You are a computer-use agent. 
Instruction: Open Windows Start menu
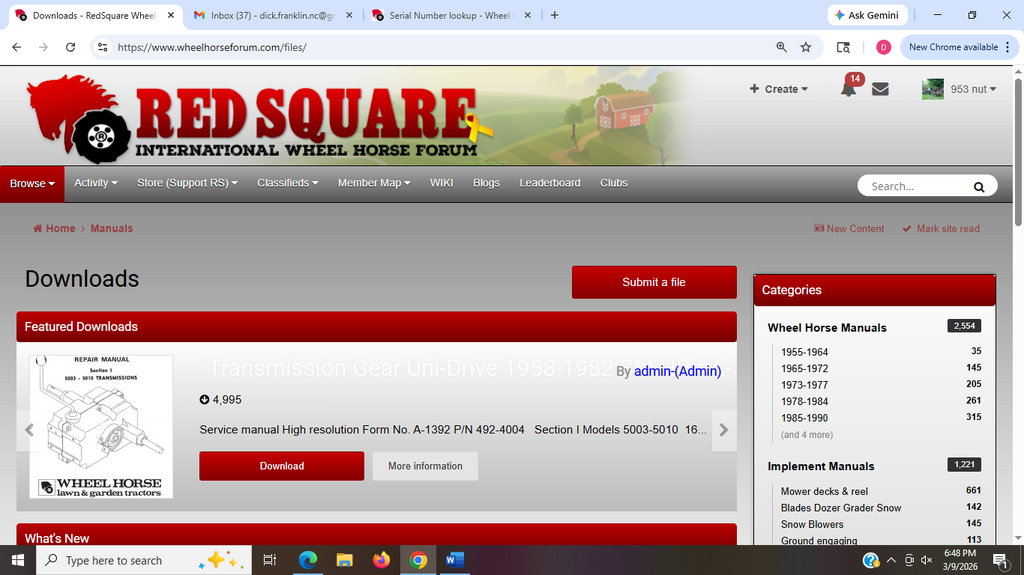[x=18, y=561]
